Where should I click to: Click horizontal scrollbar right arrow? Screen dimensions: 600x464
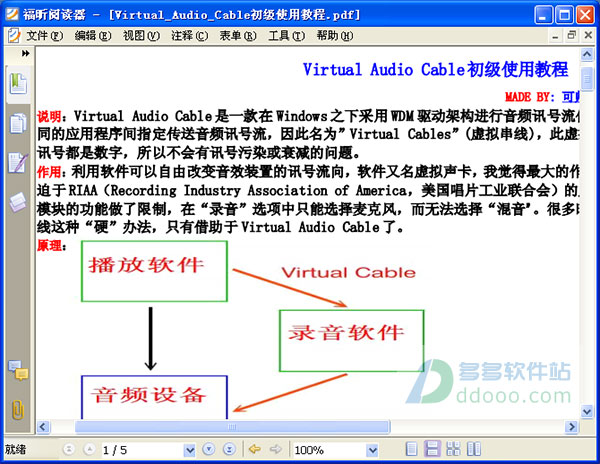[x=572, y=427]
